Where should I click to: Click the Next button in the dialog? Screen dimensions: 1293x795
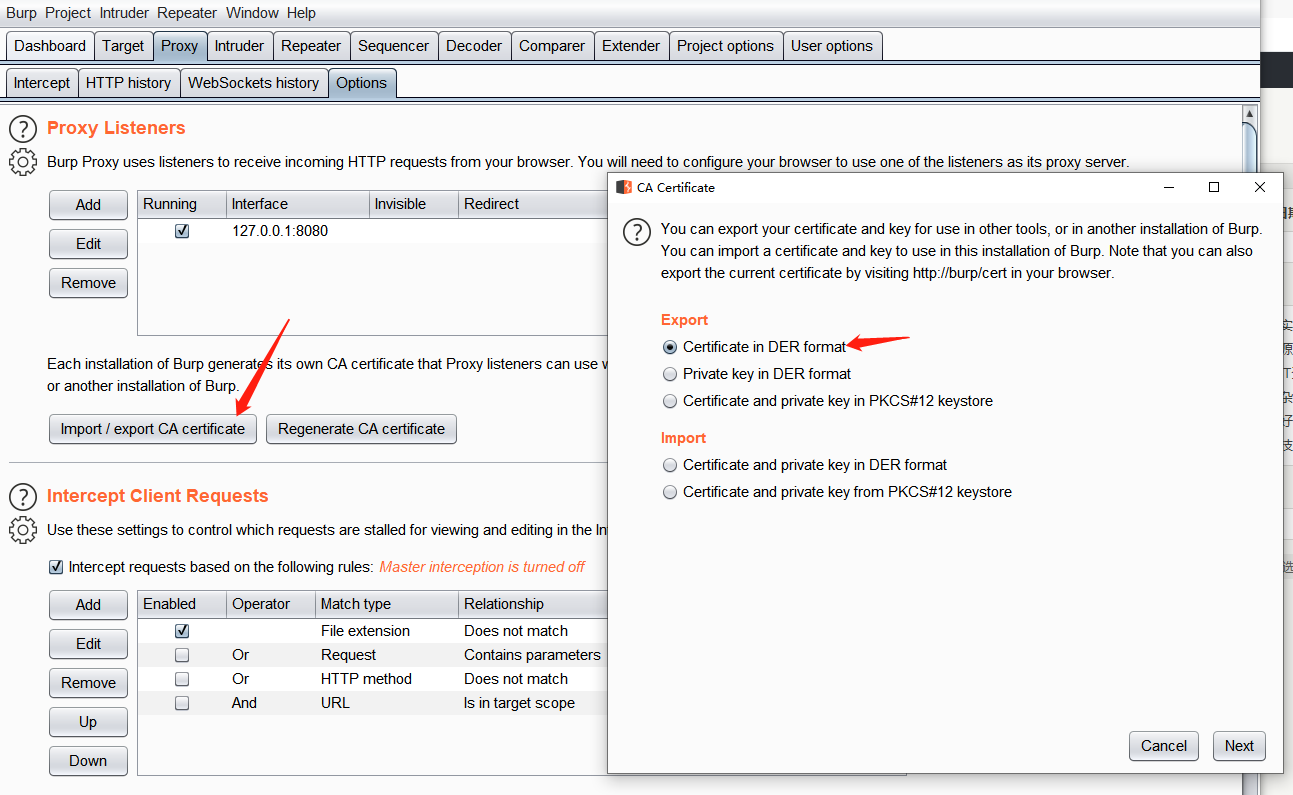[1239, 746]
